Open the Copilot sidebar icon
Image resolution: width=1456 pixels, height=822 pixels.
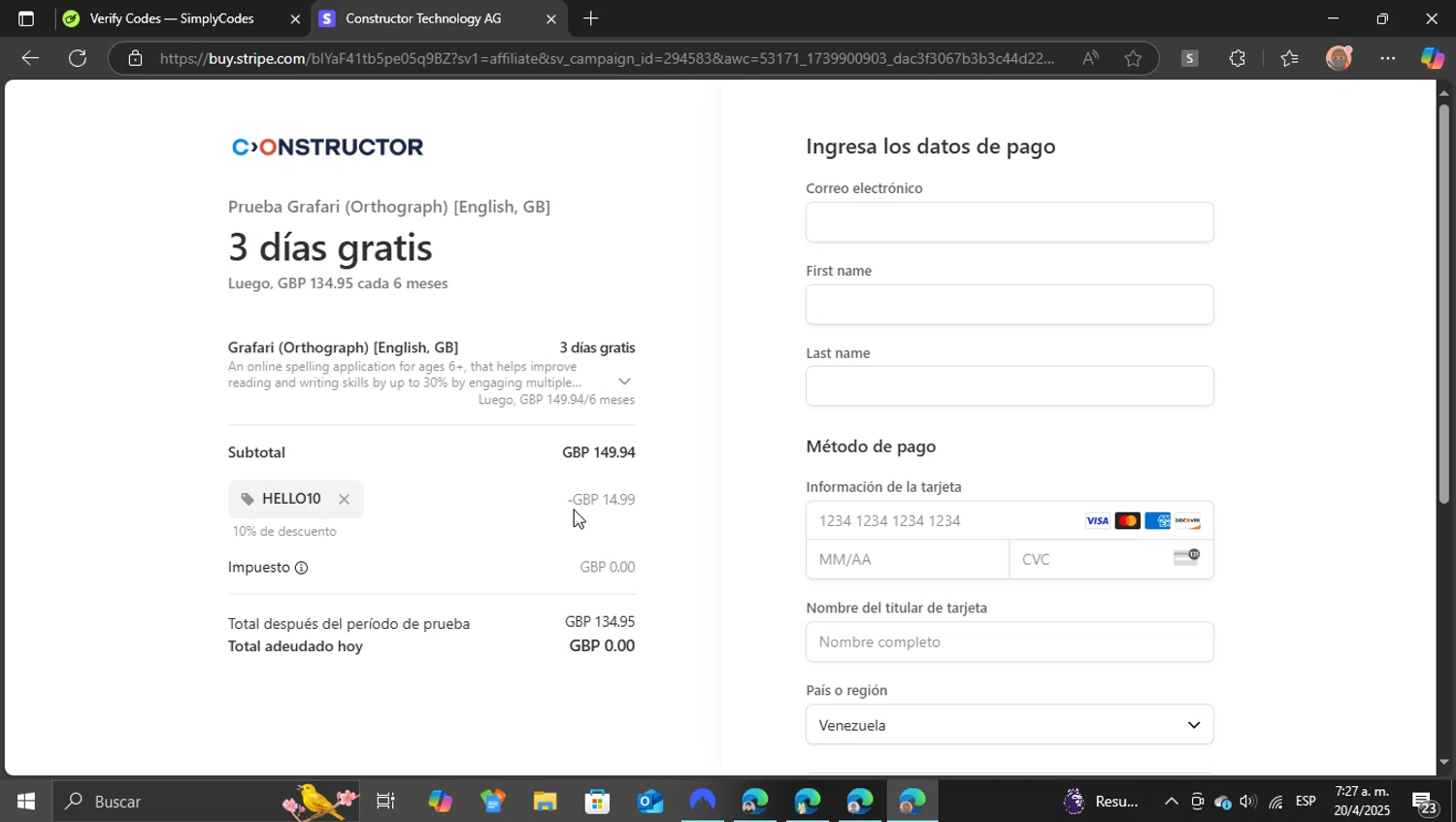[x=1433, y=58]
